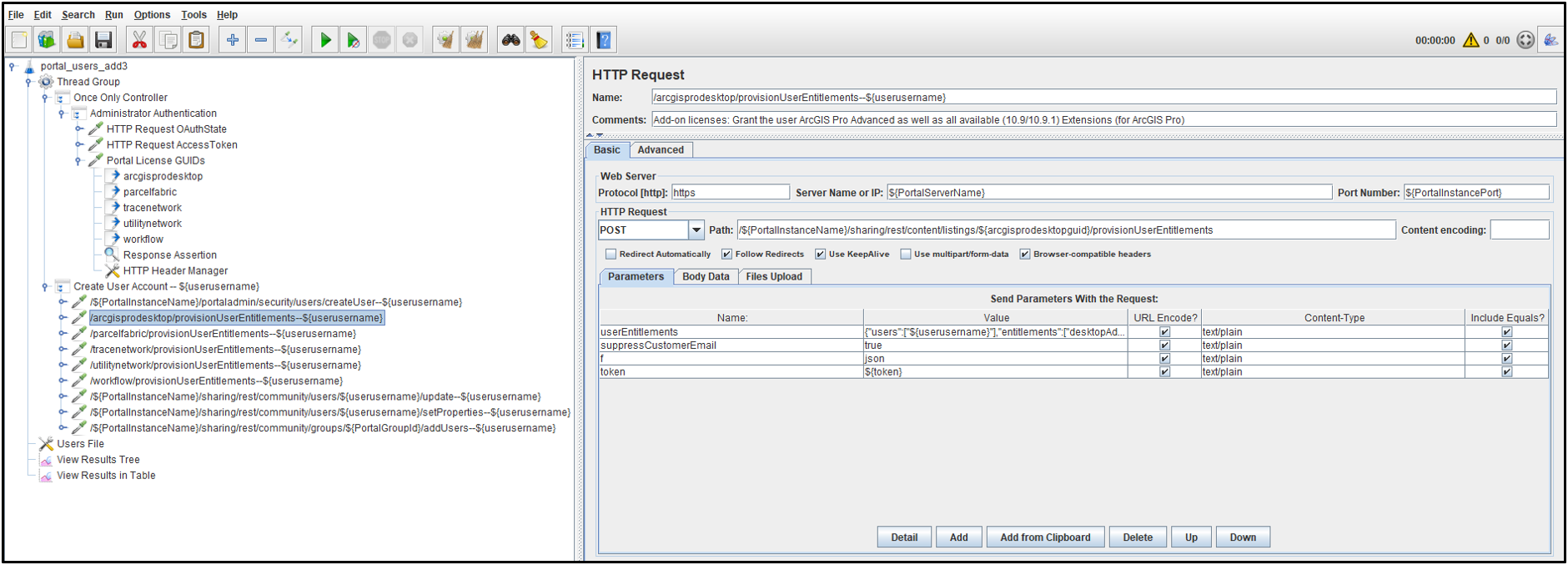Click the feather icon at the top right
Image resolution: width=1568 pixels, height=565 pixels.
point(1550,40)
